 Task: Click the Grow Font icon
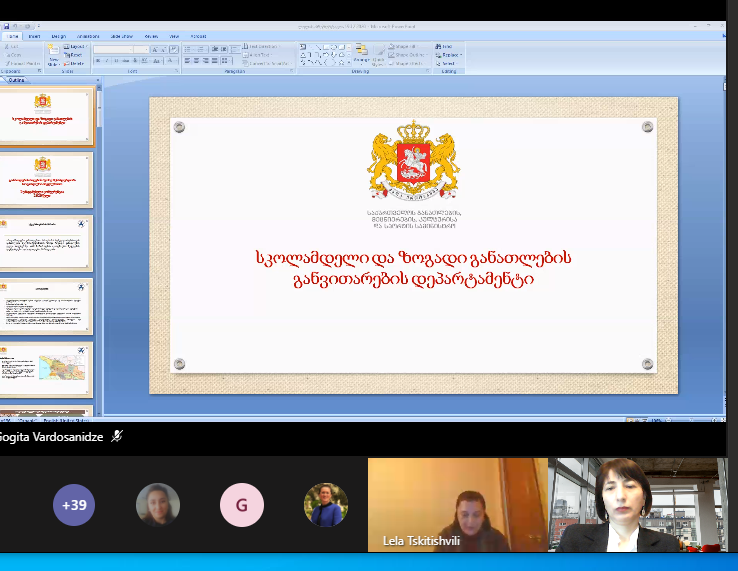coord(155,49)
